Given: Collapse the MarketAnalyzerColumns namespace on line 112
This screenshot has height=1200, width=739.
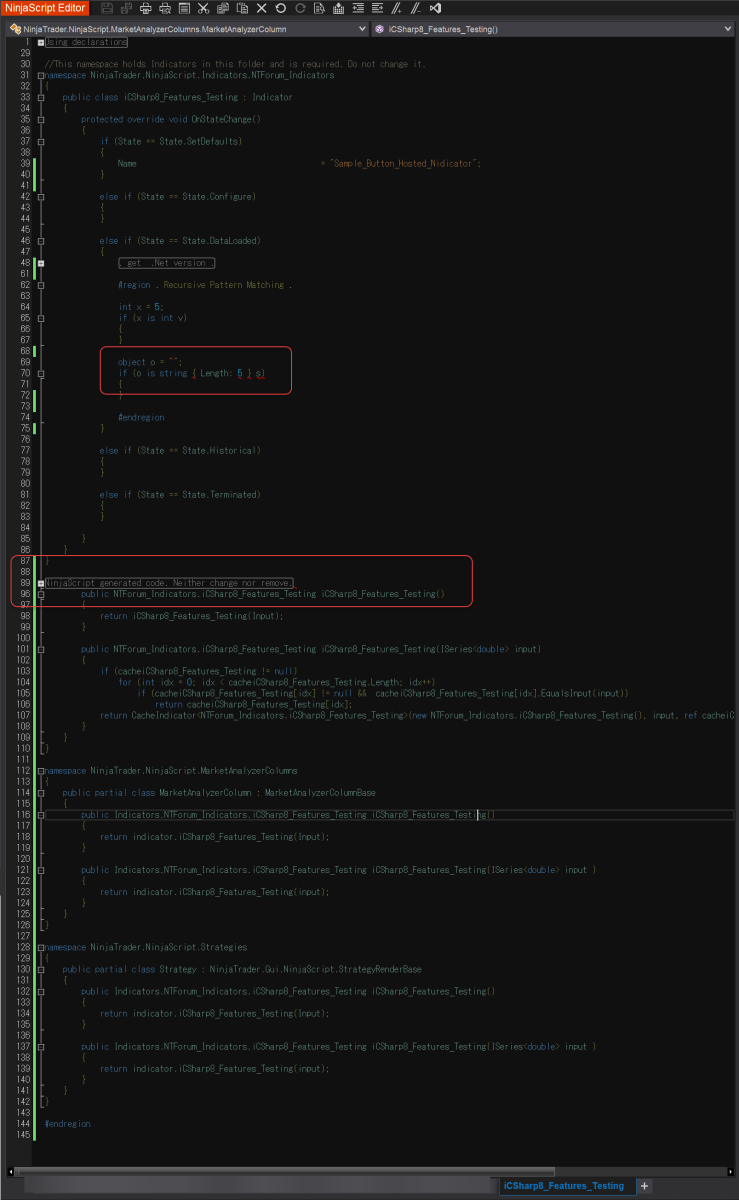Looking at the screenshot, I should pyautogui.click(x=41, y=771).
